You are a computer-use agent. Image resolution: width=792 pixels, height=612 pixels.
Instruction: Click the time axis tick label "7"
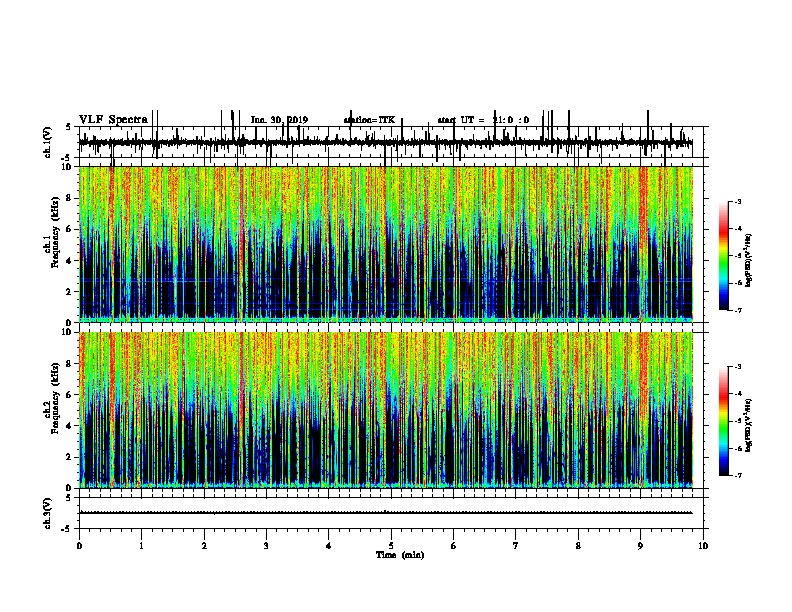[516, 546]
